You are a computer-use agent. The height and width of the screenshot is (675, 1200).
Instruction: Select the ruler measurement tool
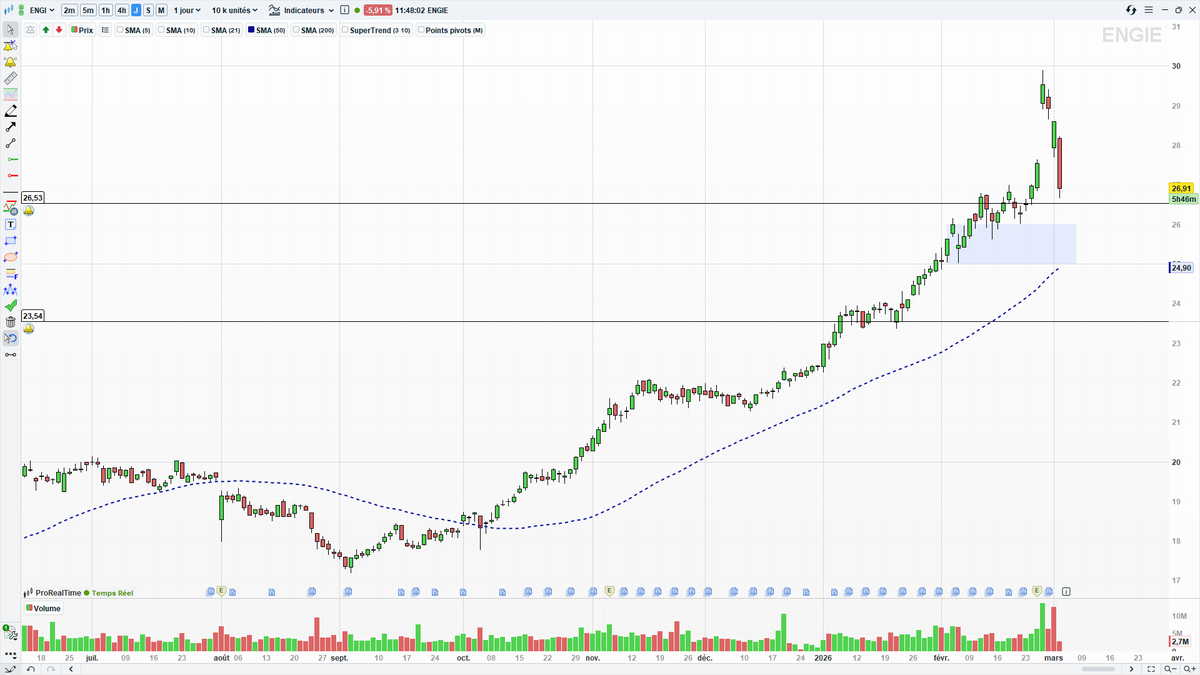point(11,78)
